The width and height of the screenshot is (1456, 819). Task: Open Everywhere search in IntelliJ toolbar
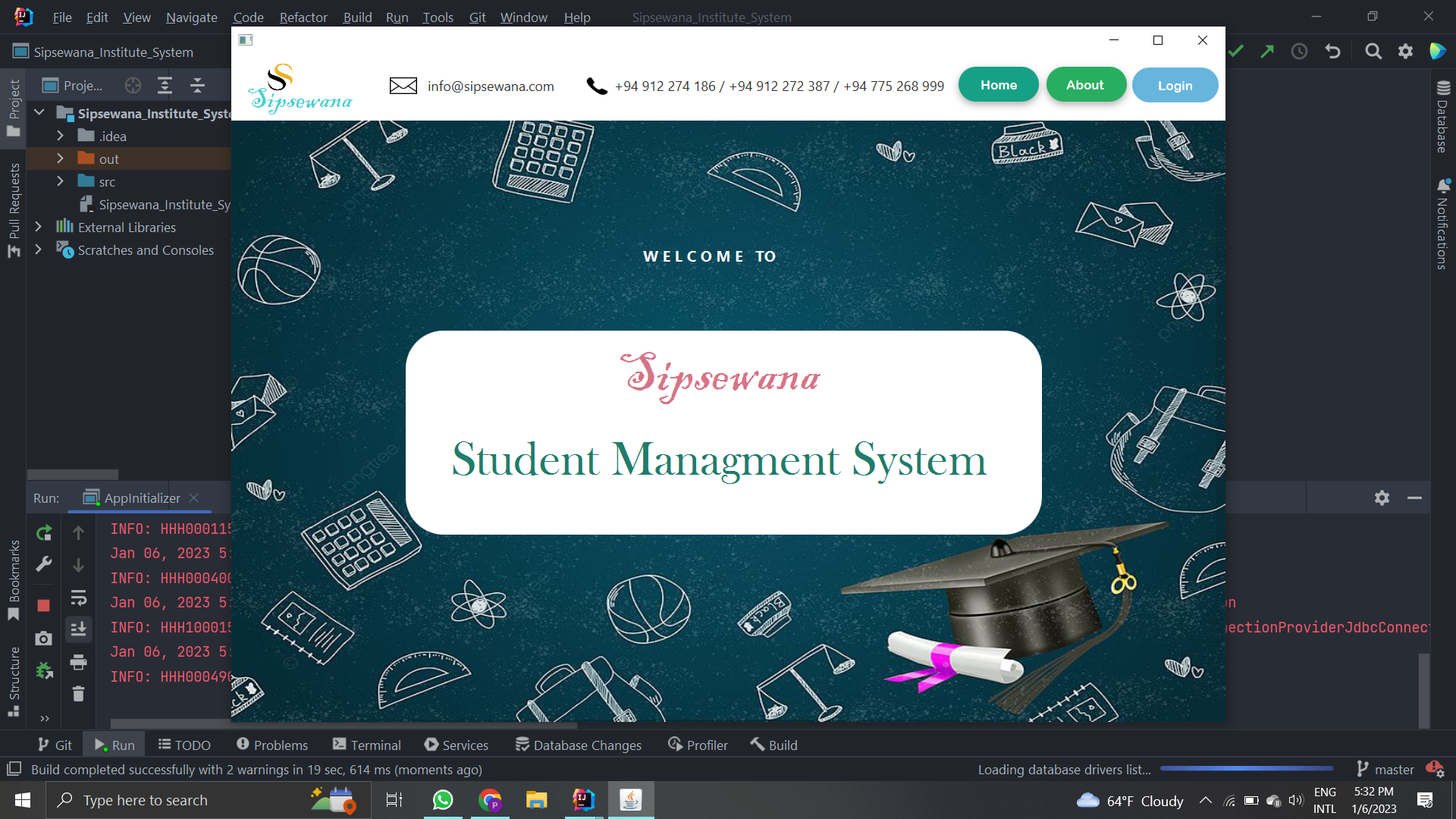(x=1373, y=51)
